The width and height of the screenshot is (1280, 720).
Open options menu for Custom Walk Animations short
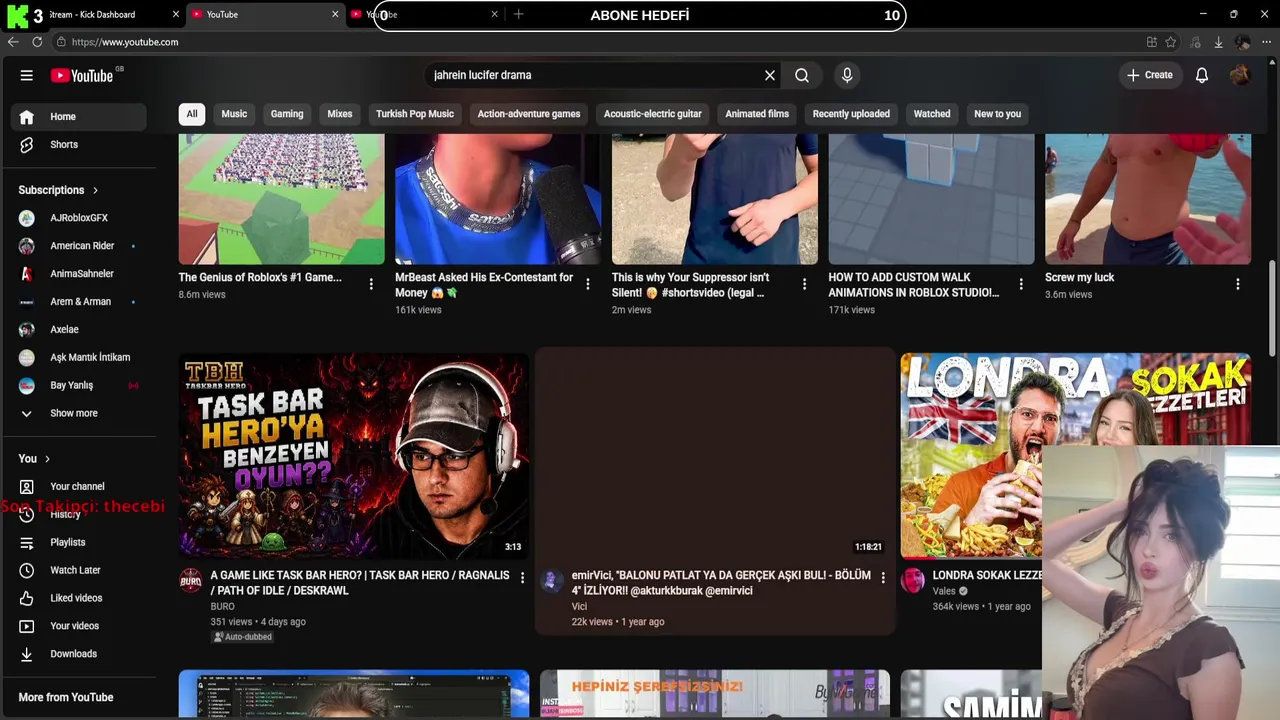[x=1021, y=284]
